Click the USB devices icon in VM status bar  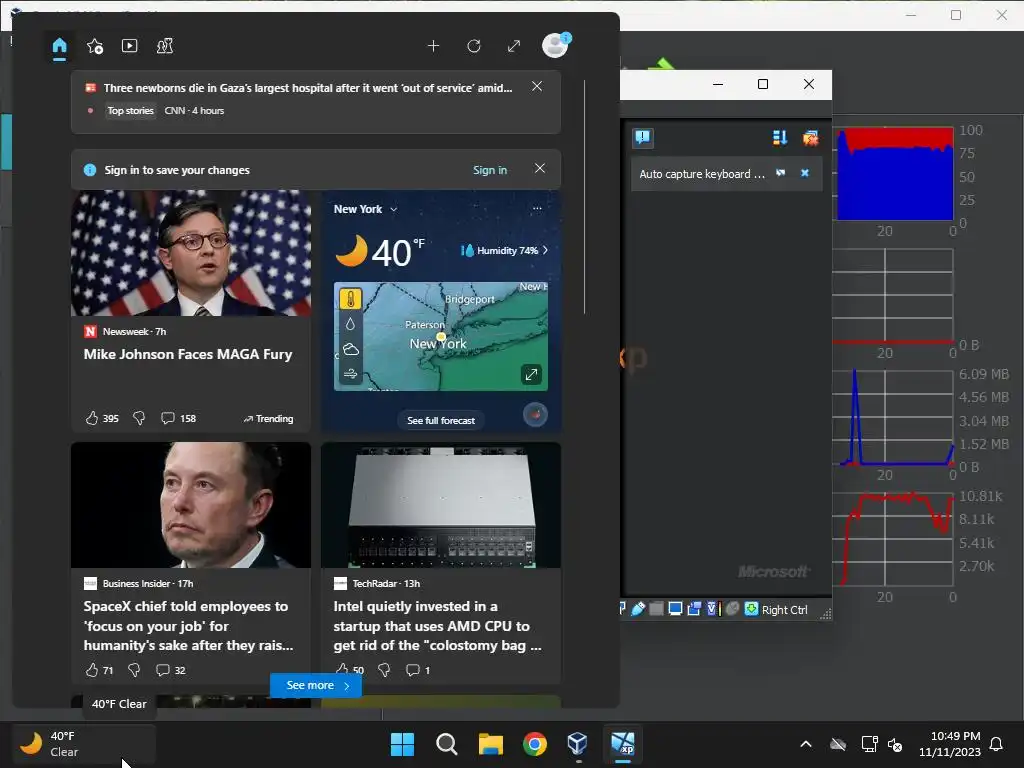[x=639, y=609]
